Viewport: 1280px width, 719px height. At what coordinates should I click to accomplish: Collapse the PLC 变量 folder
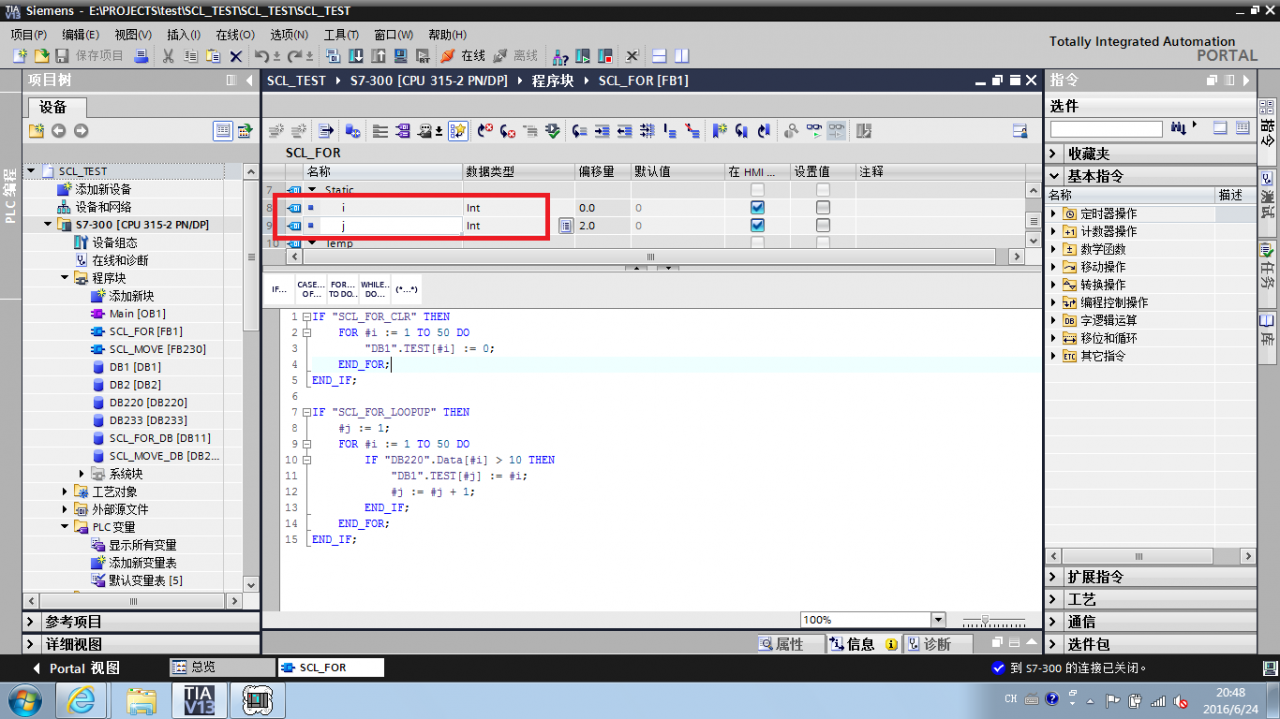(65, 527)
